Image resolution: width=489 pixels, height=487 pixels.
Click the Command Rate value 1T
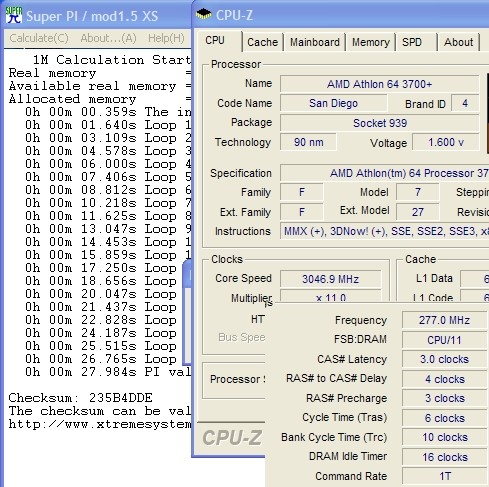pos(444,476)
